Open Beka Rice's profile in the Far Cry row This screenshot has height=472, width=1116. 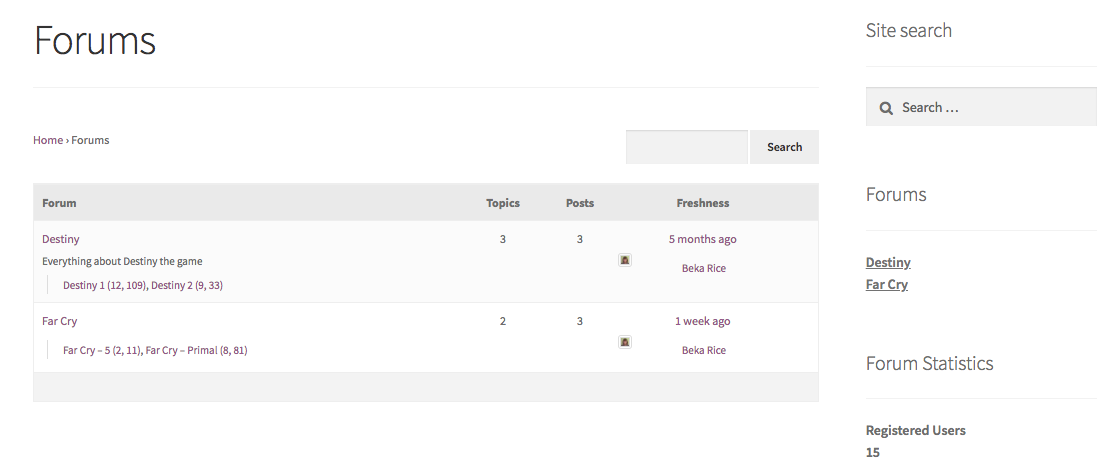click(x=704, y=350)
